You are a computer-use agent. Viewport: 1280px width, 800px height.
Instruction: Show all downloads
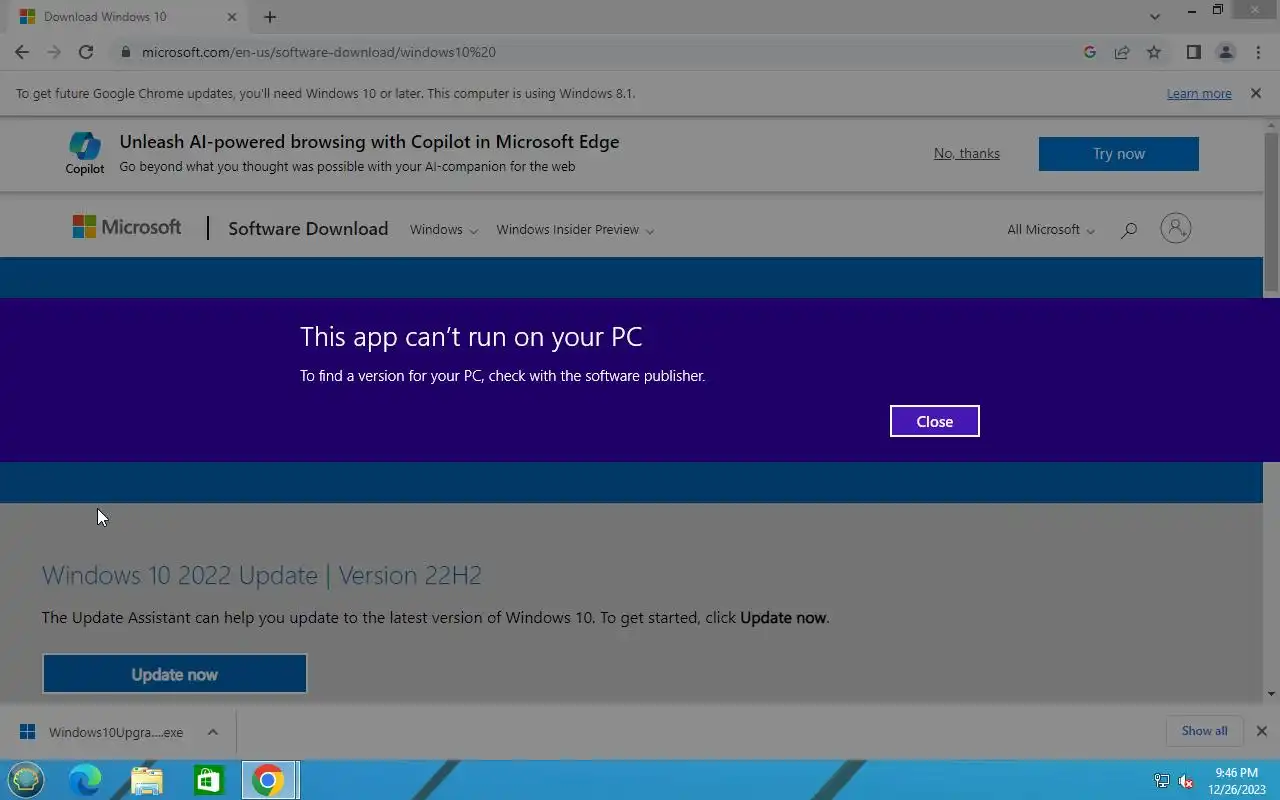[1204, 731]
